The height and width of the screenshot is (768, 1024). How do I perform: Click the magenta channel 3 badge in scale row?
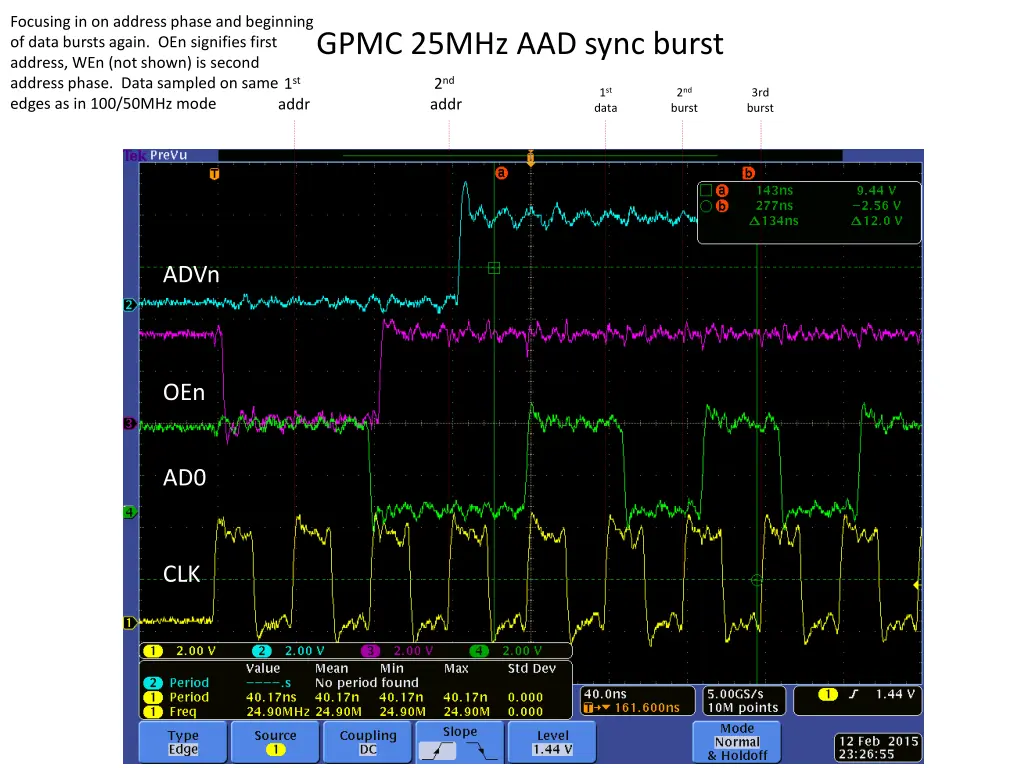pyautogui.click(x=370, y=650)
